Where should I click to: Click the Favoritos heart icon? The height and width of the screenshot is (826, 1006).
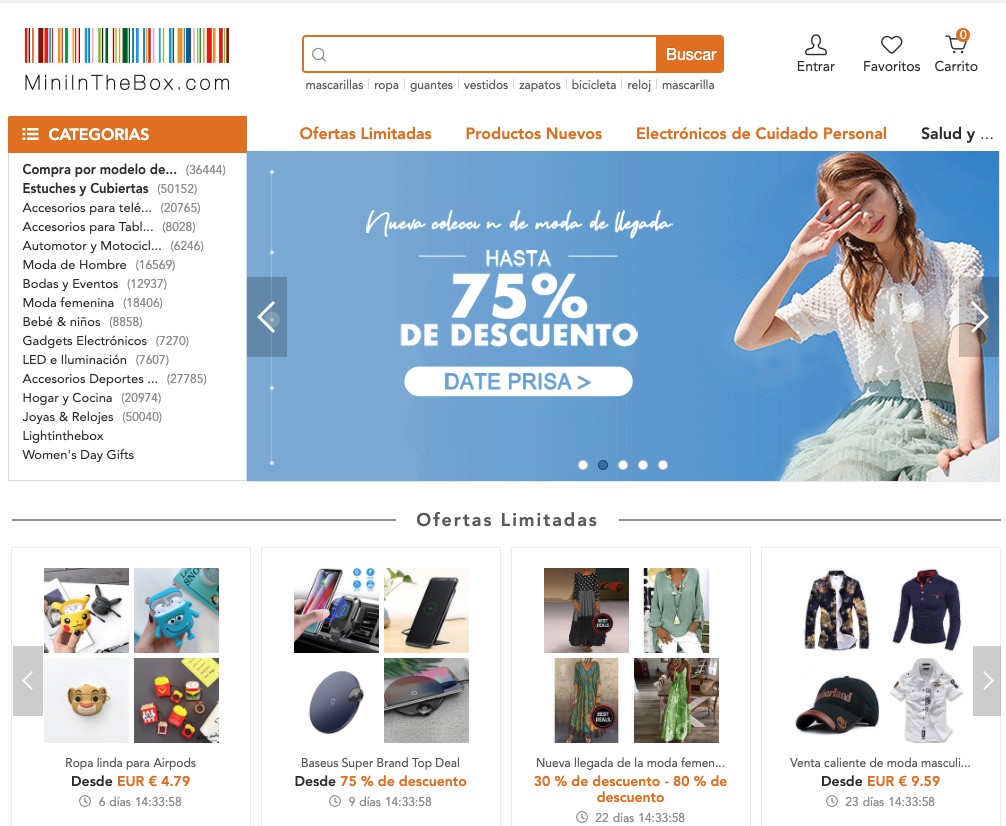click(x=890, y=45)
